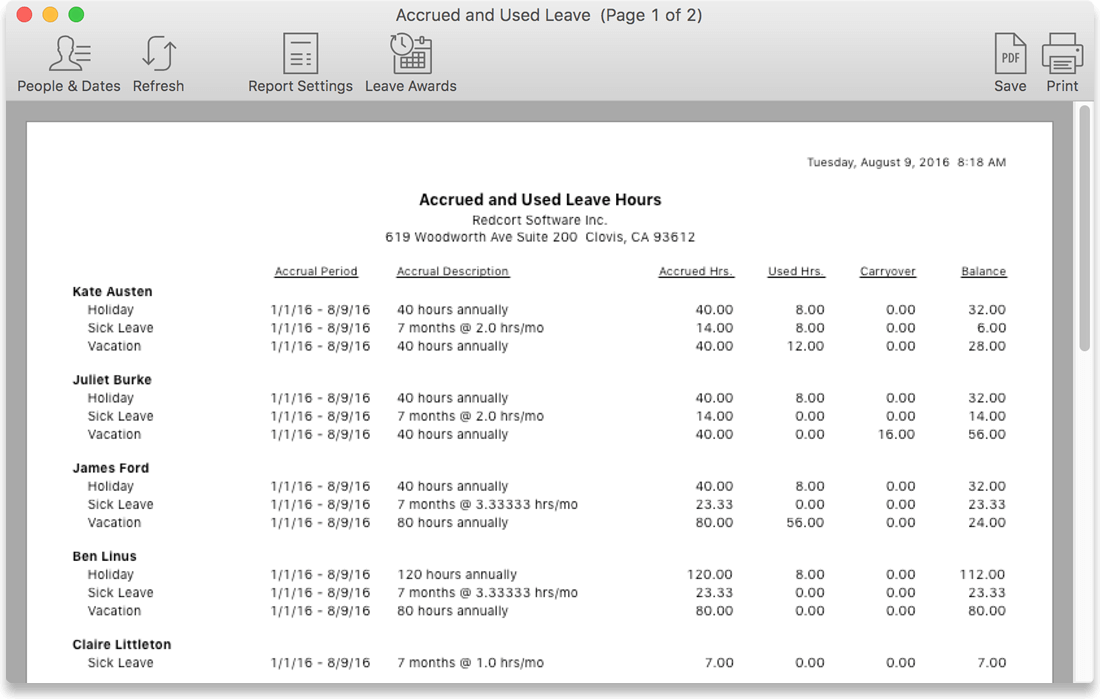Close the window with red button
The width and height of the screenshot is (1100, 699).
tap(25, 15)
